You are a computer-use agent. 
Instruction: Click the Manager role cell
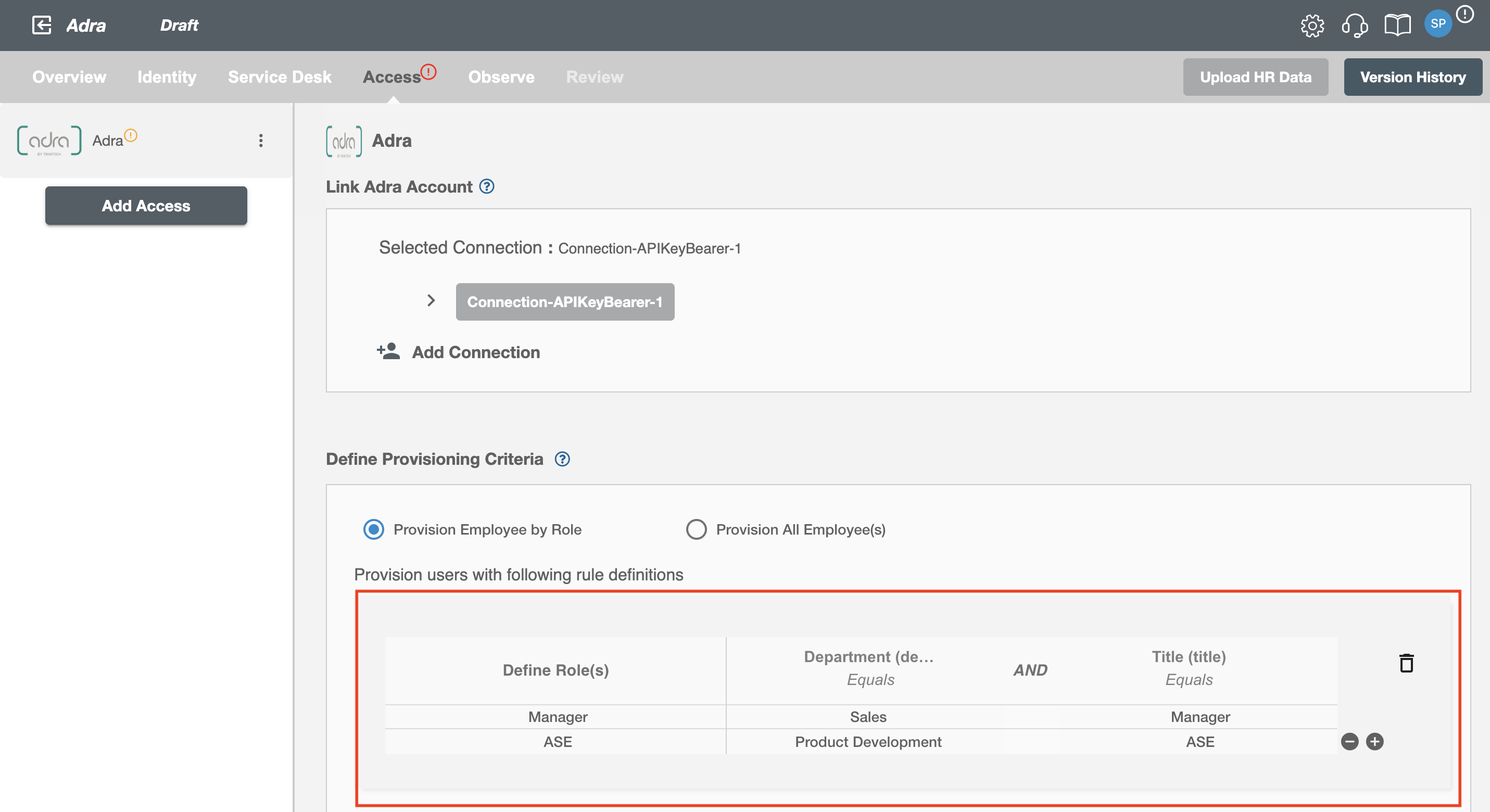point(558,717)
